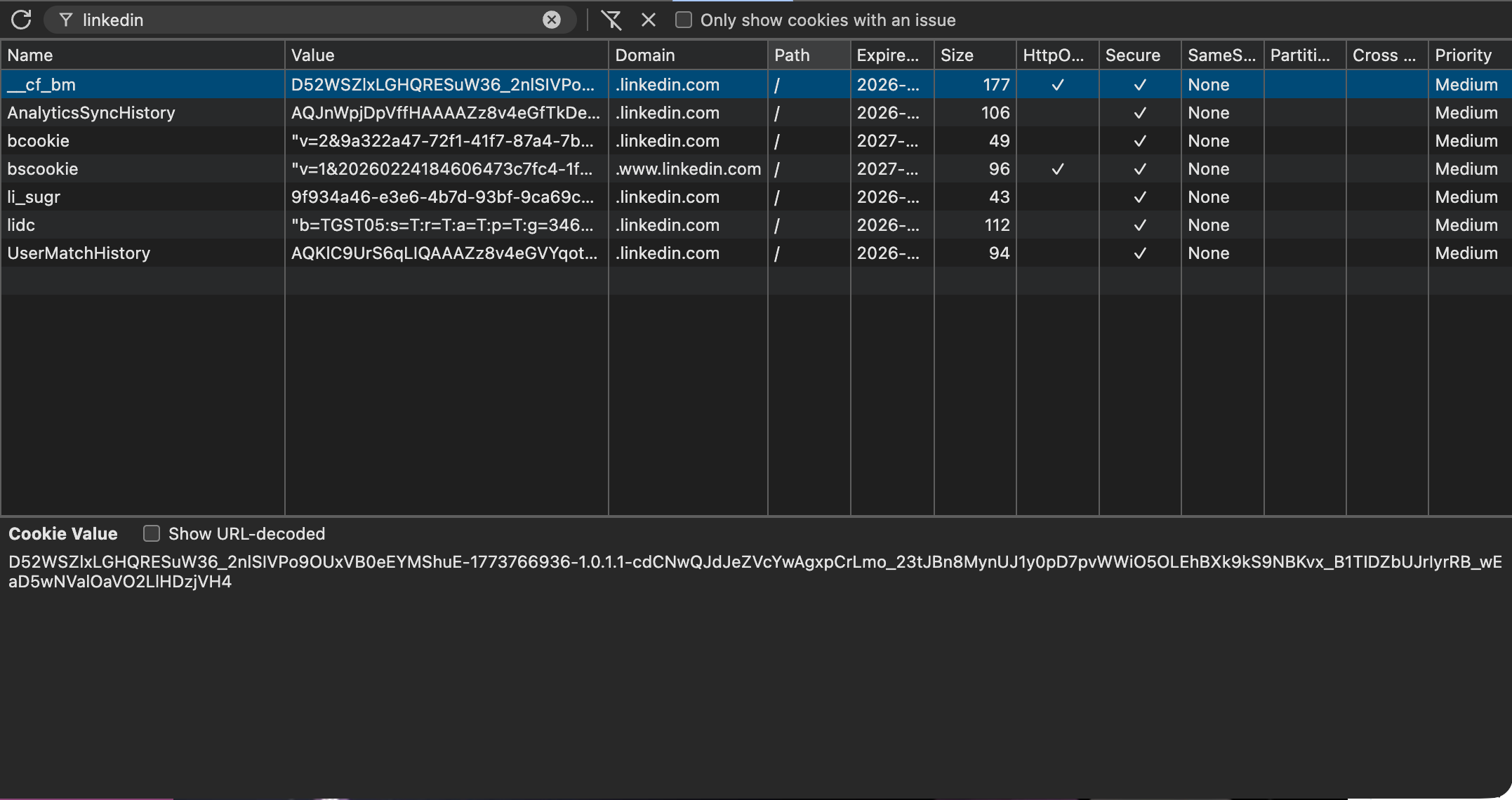Sort cookies by the Path column
Viewport: 1512px width, 800px height.
coord(792,55)
